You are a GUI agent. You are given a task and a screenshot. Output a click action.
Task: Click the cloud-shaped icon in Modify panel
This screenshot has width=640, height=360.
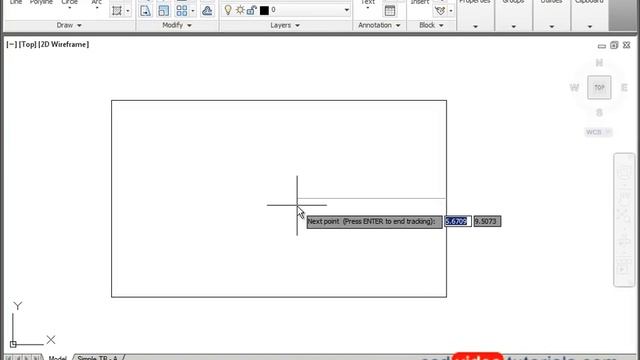pos(207,11)
